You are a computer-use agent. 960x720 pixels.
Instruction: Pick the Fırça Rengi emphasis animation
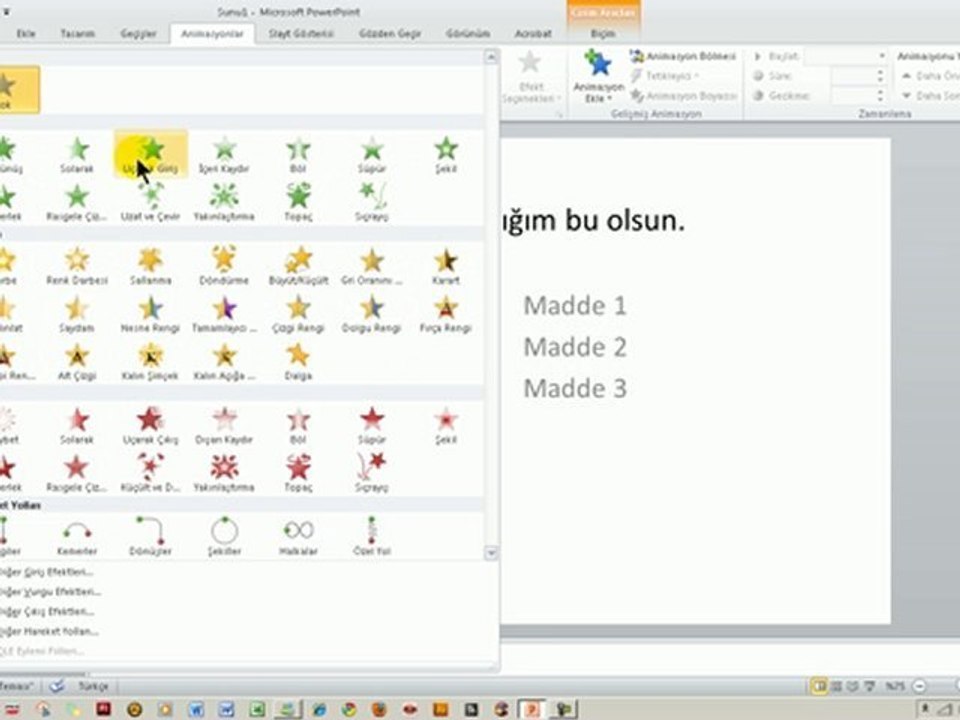(446, 314)
